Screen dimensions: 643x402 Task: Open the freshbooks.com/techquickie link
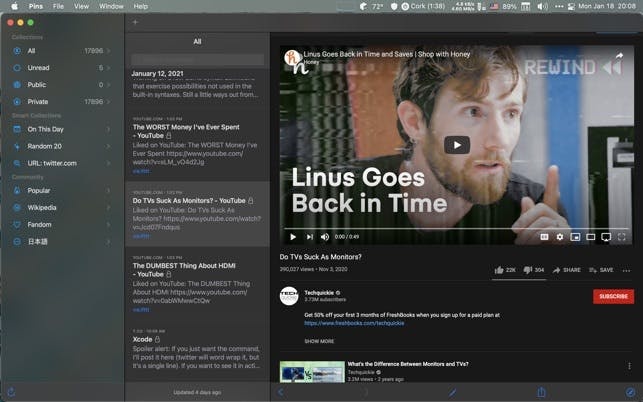click(x=346, y=323)
